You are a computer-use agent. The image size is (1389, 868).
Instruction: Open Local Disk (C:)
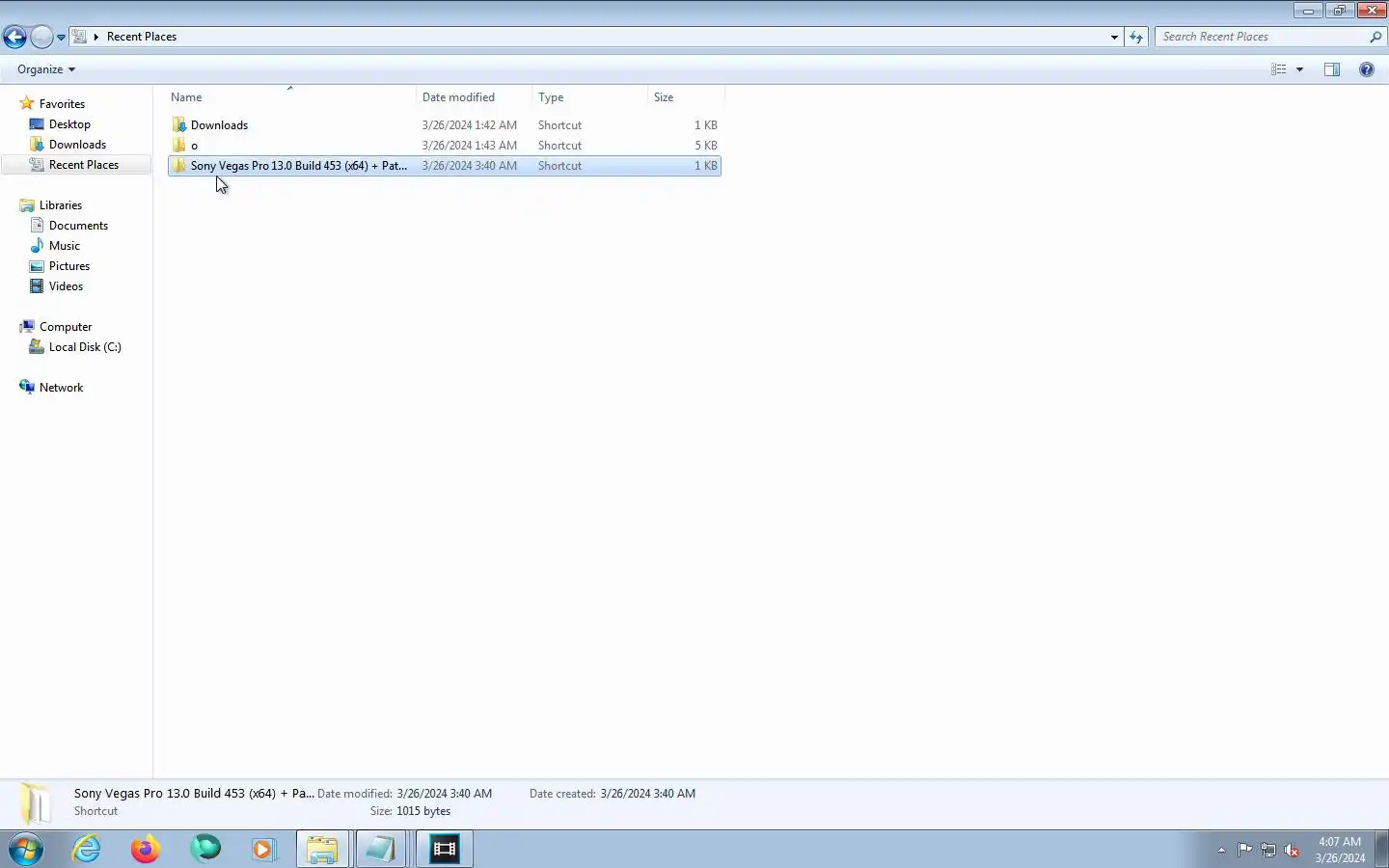85,347
